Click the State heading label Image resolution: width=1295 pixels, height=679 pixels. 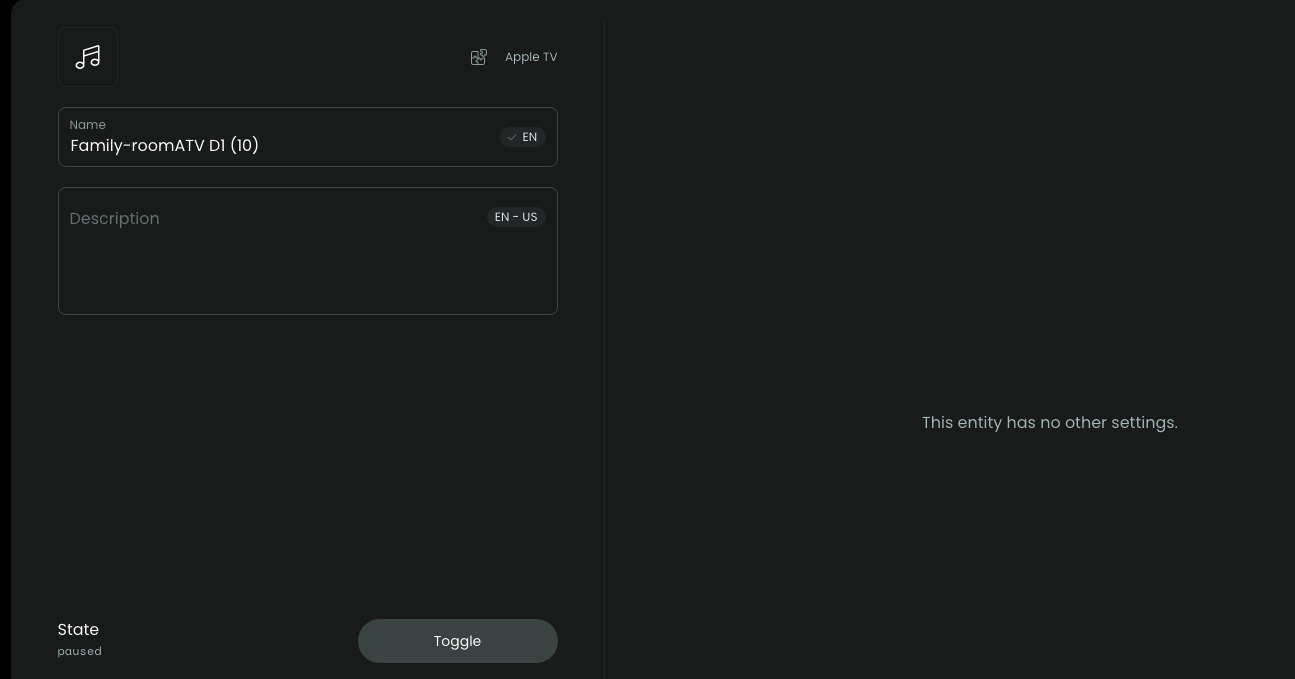[78, 630]
